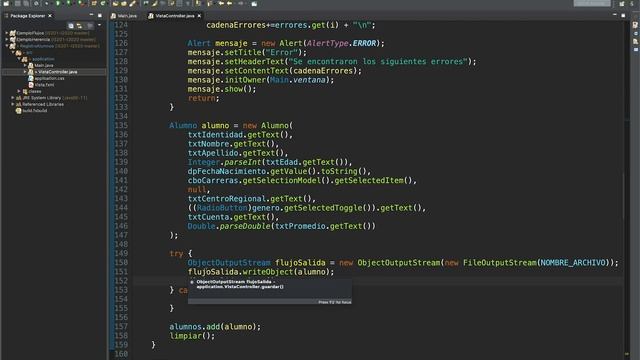
Task: Expand the Referenced Libraries node
Action: pos(13,104)
